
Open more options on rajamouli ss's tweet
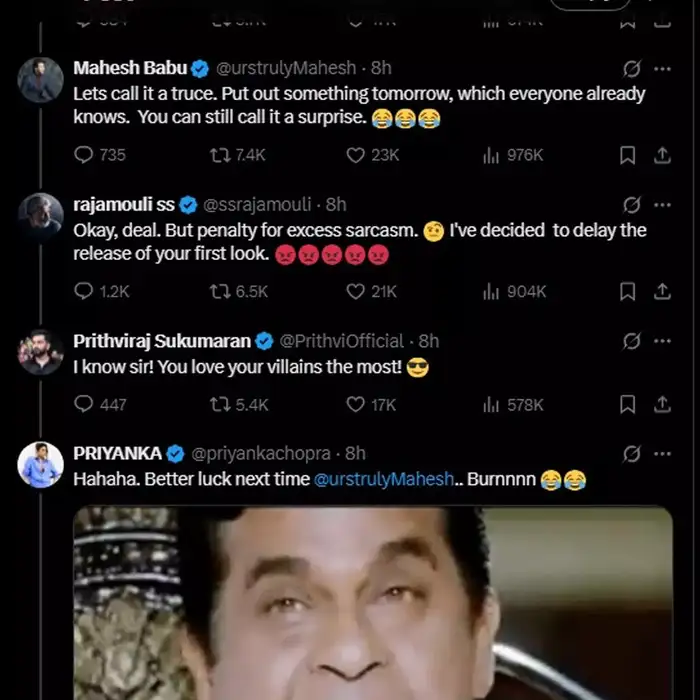point(662,205)
